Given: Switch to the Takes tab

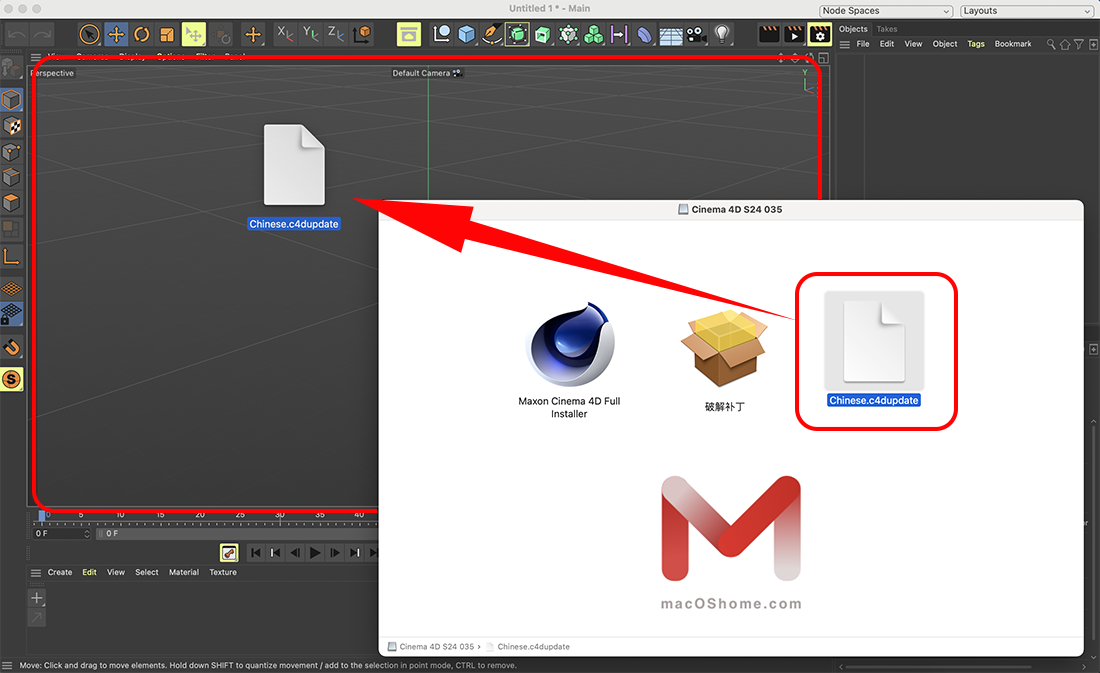Looking at the screenshot, I should click(x=887, y=29).
